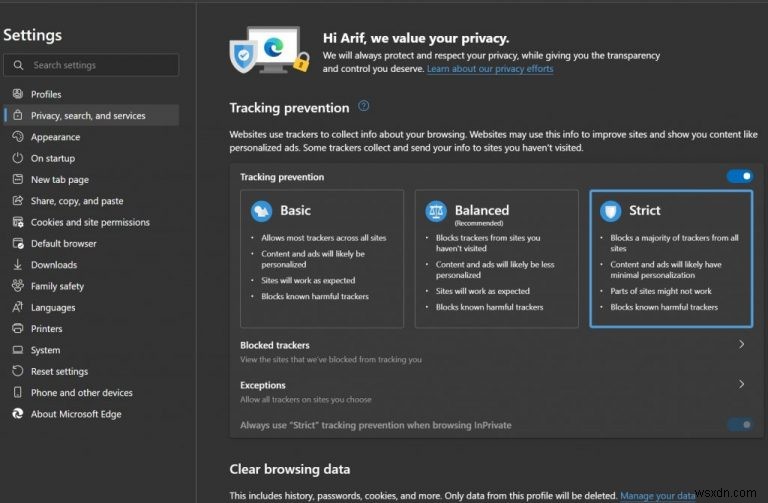Viewport: 768px width, 503px height.
Task: Open the On startup settings
Action: pos(91,158)
